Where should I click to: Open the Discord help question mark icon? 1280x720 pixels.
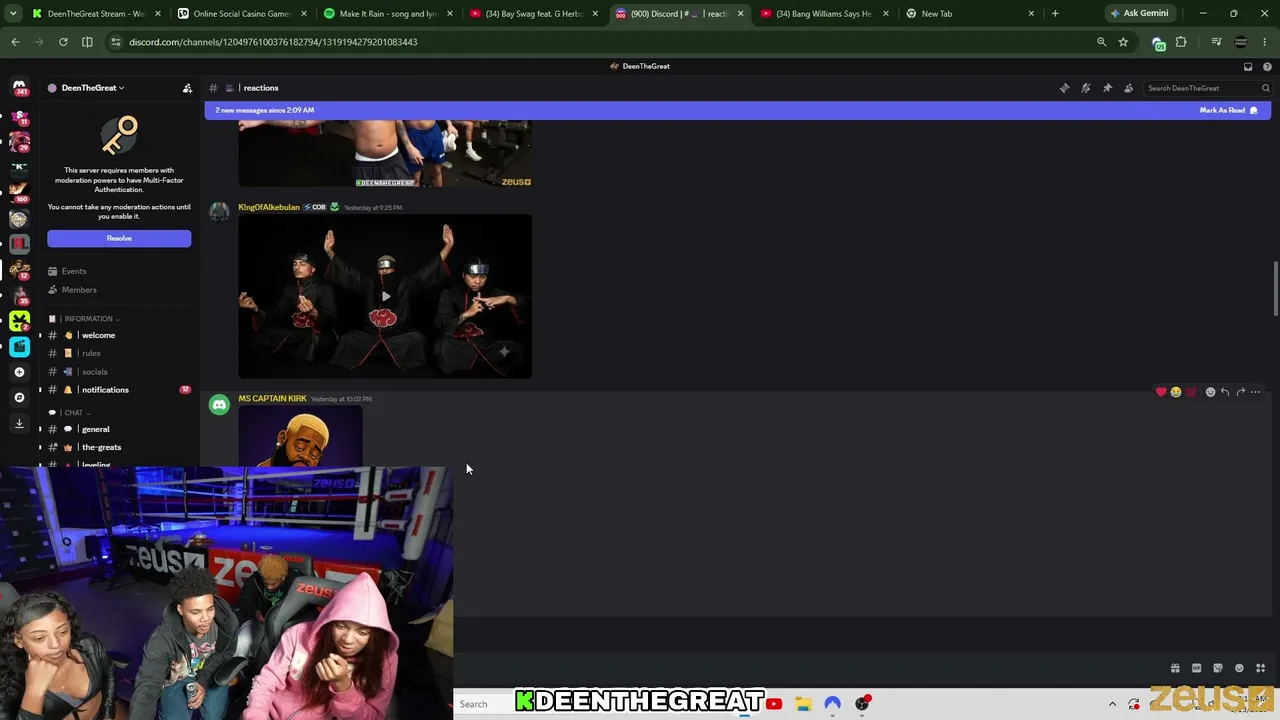pos(1267,66)
